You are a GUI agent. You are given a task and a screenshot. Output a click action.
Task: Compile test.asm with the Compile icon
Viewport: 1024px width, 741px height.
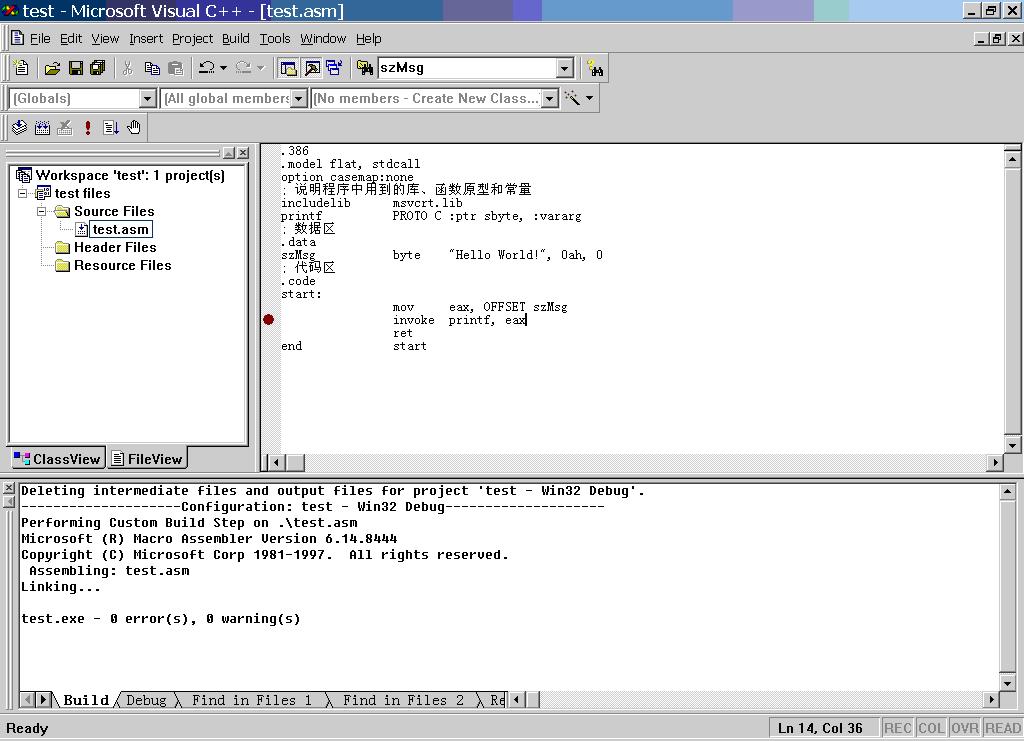[20, 127]
